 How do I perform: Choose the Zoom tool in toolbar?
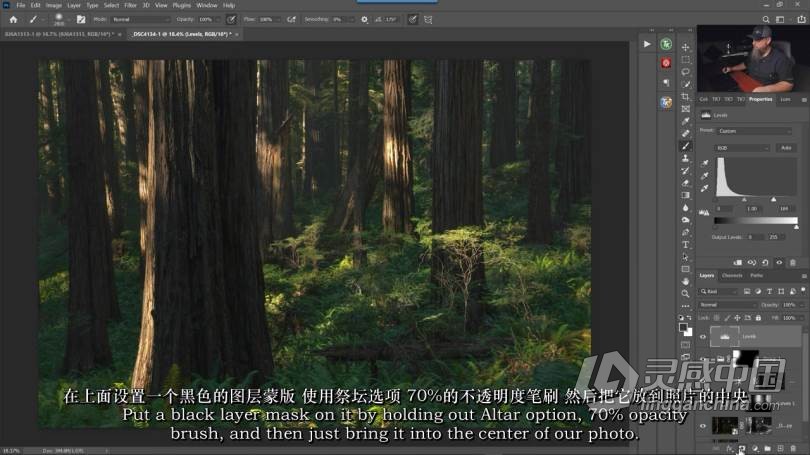685,294
